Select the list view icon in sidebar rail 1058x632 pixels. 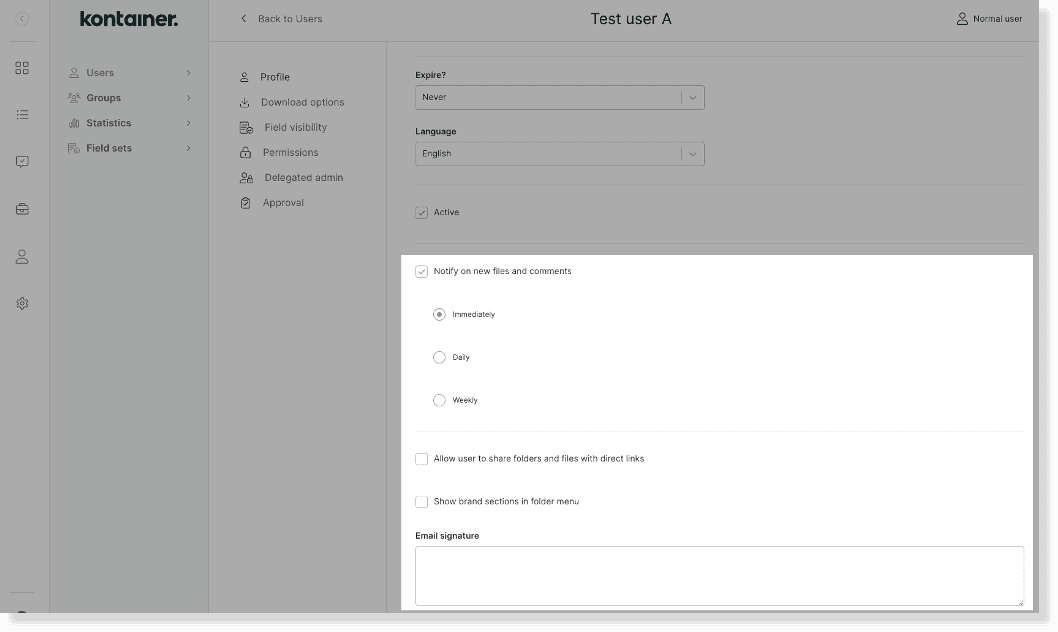[22, 114]
